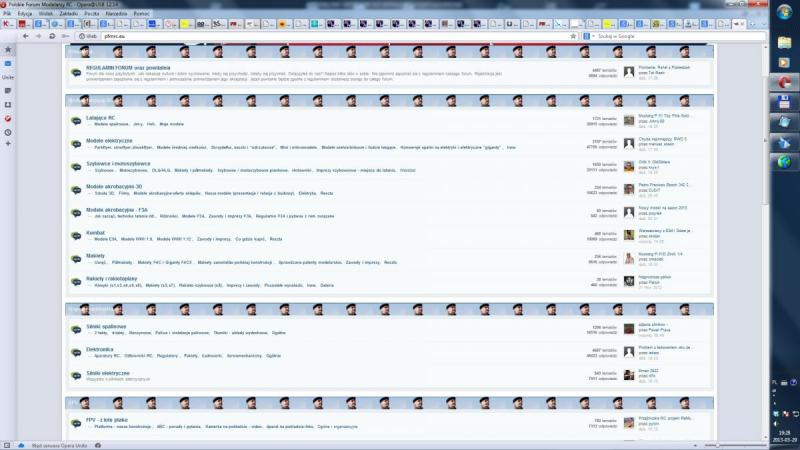
Task: Open the Elektronika forum section
Action: pos(100,349)
